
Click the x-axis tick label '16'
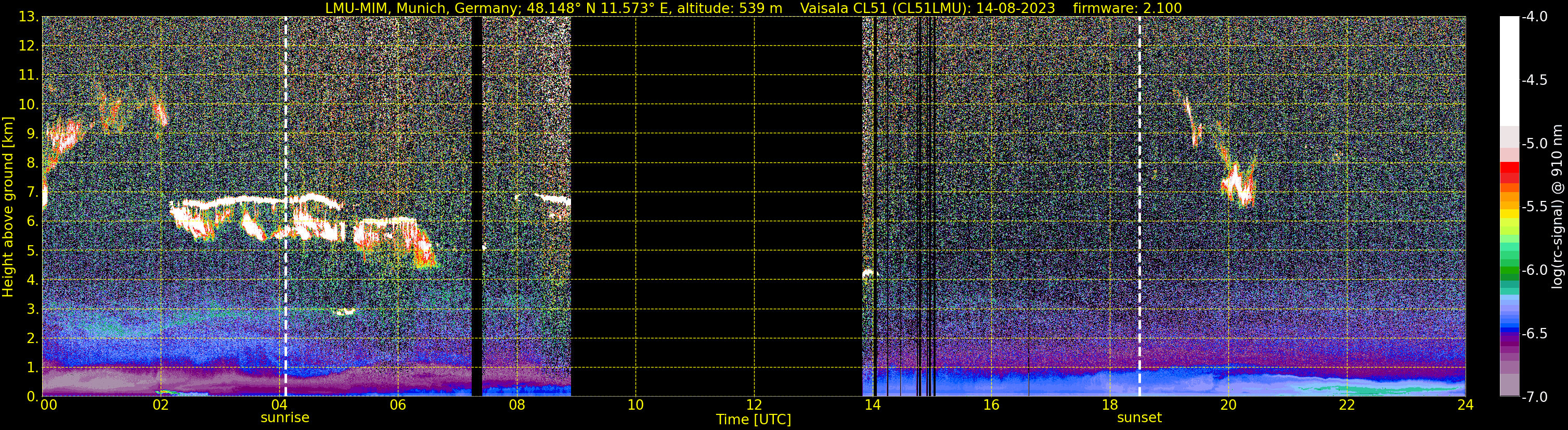[x=992, y=405]
